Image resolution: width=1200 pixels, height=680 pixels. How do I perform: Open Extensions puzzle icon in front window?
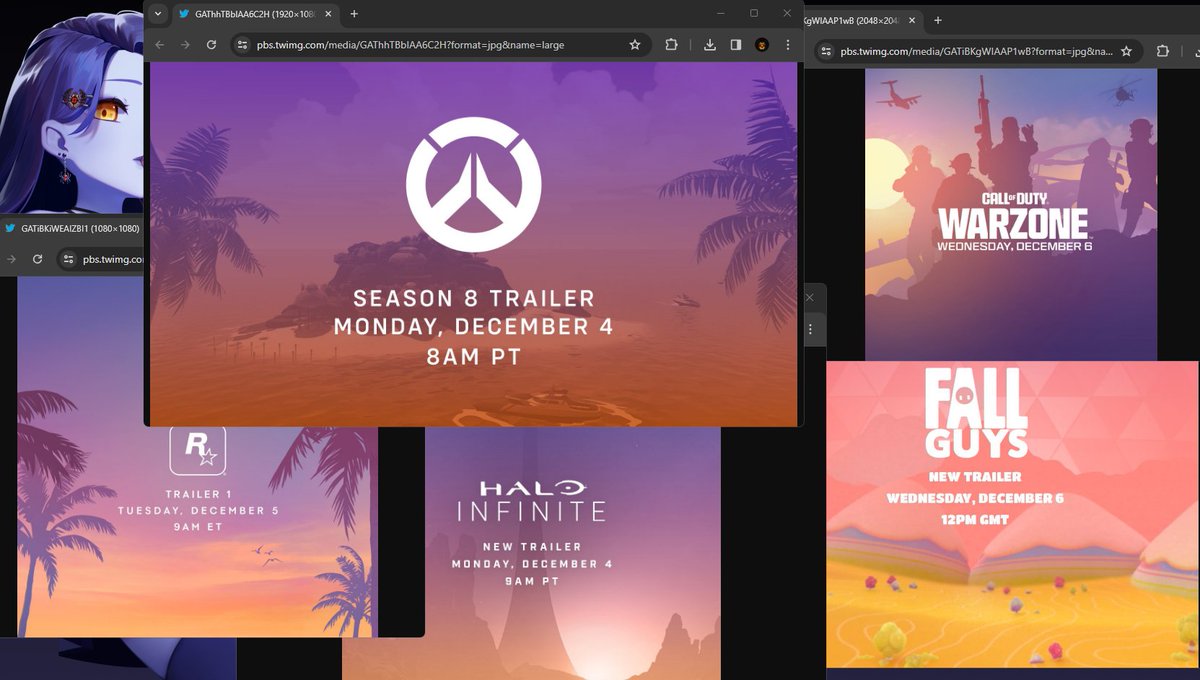click(671, 45)
